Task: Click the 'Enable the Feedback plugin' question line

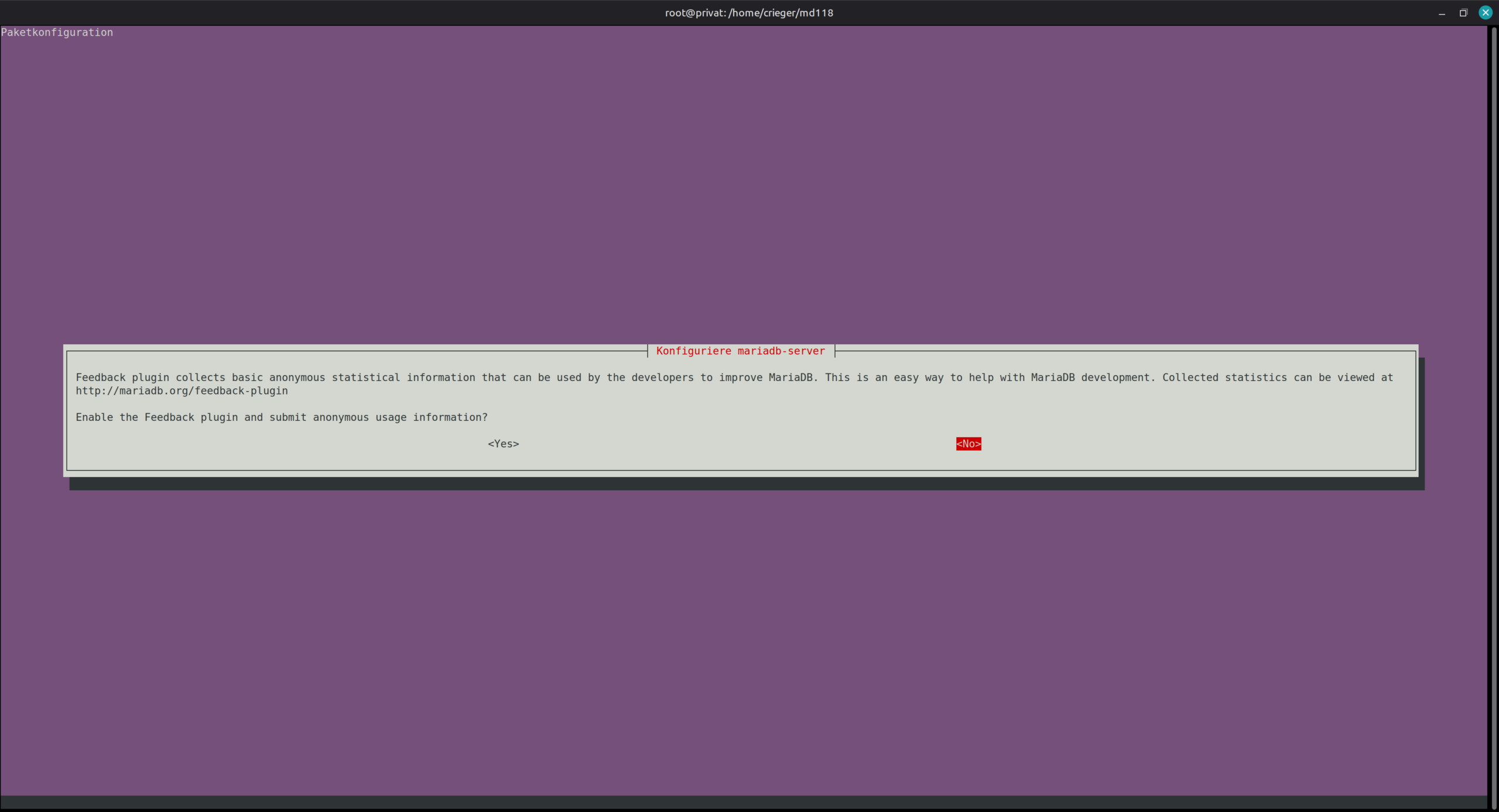Action: [281, 417]
